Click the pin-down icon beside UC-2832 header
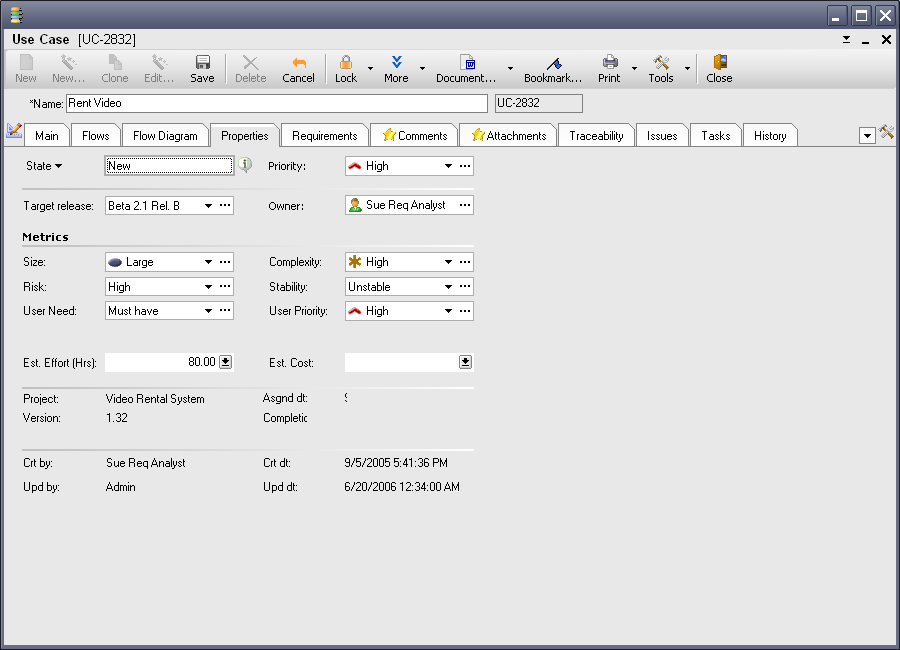Image resolution: width=900 pixels, height=650 pixels. click(847, 40)
